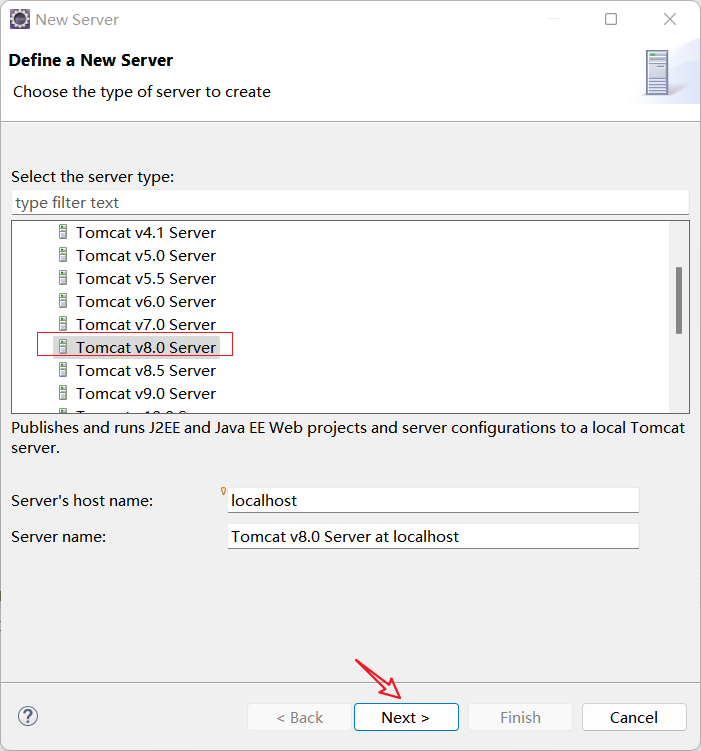Viewport: 701px width, 751px height.
Task: Click the Server name text field
Action: [x=433, y=536]
